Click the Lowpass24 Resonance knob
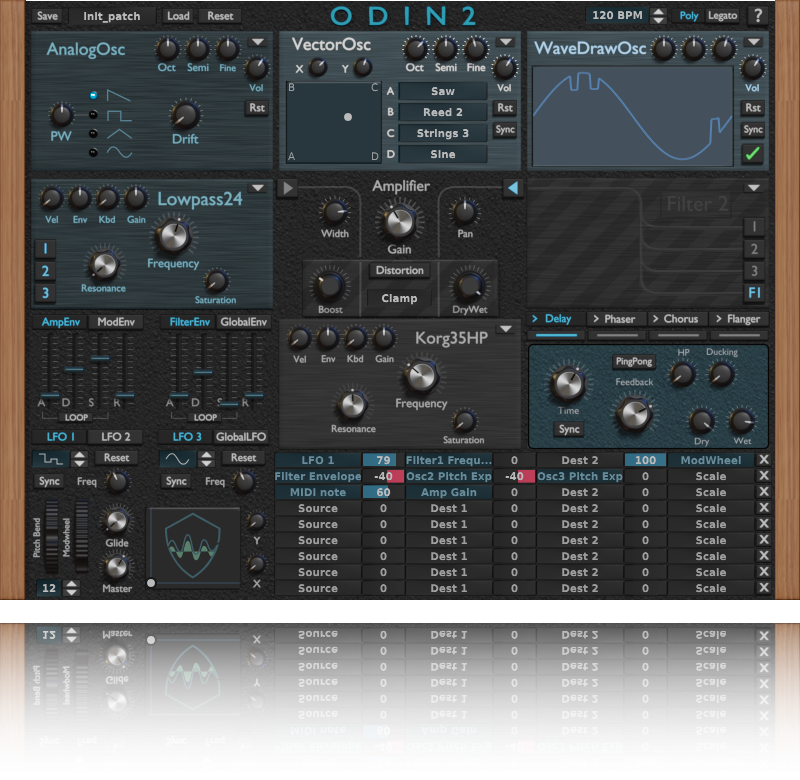 point(104,264)
